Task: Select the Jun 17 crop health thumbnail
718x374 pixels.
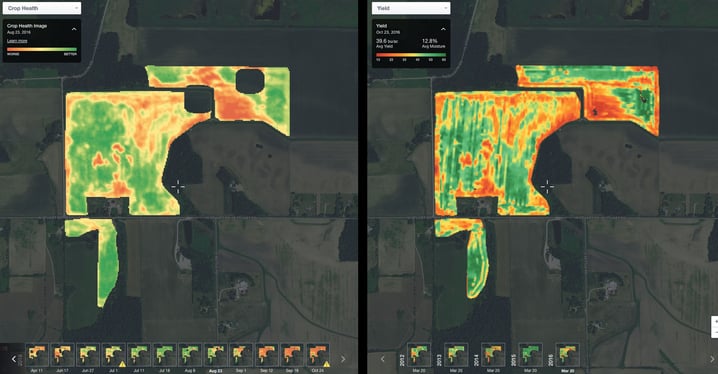Action: [x=63, y=355]
